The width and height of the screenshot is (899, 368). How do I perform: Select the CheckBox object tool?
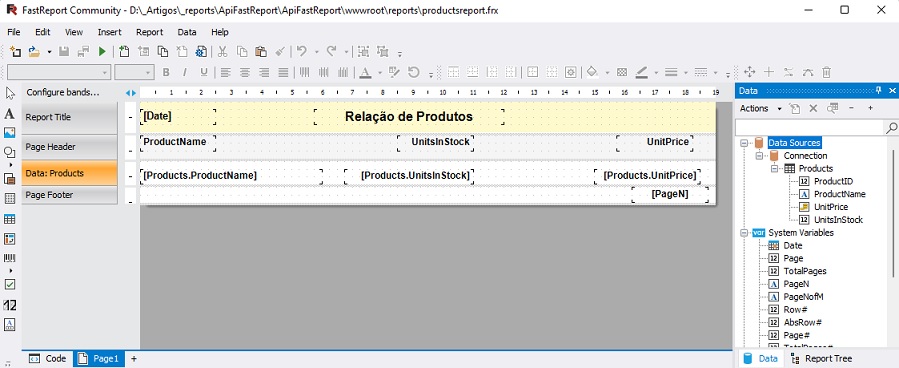point(9,284)
